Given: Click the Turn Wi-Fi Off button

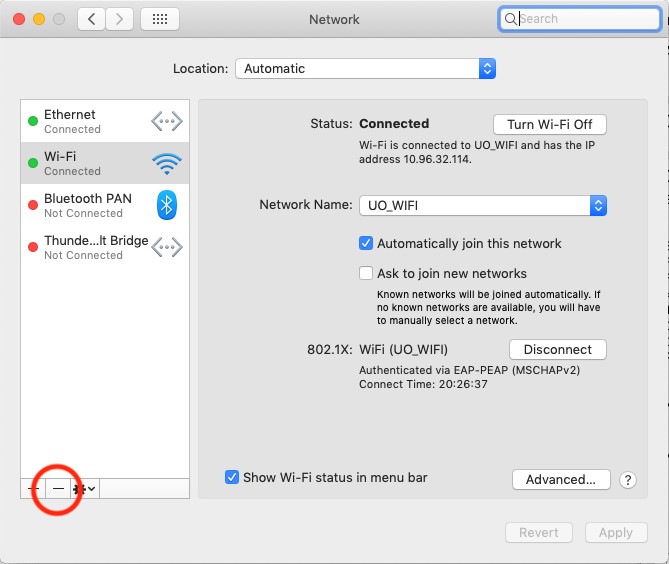Looking at the screenshot, I should click(x=549, y=124).
